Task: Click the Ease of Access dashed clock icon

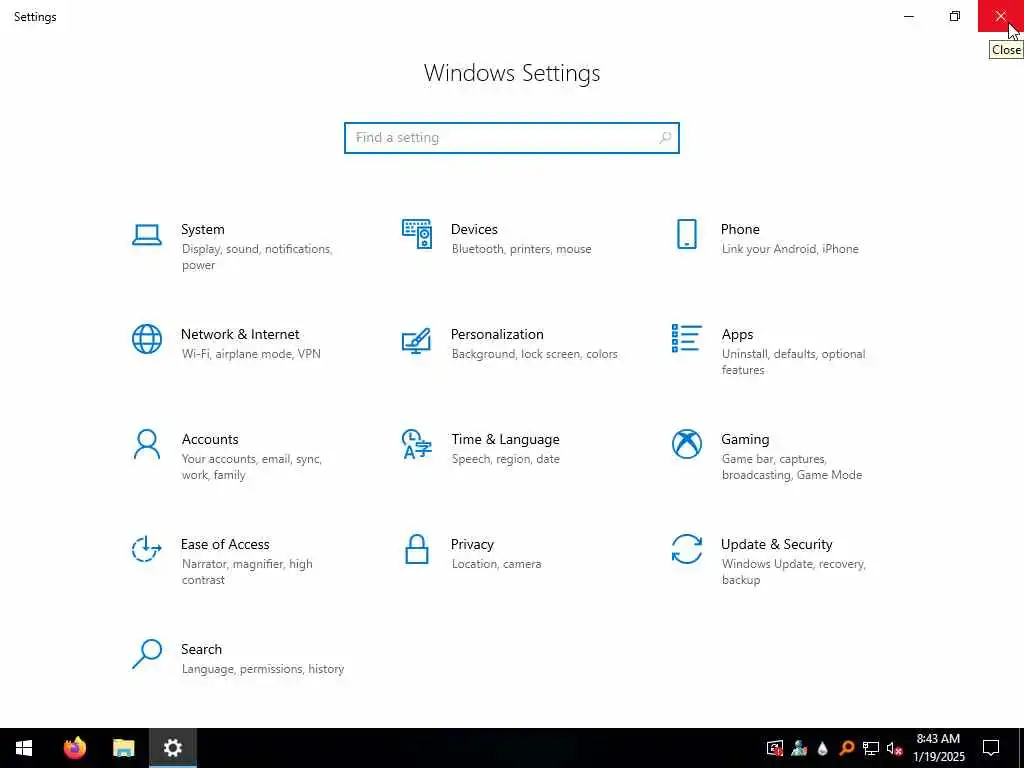Action: [x=146, y=549]
